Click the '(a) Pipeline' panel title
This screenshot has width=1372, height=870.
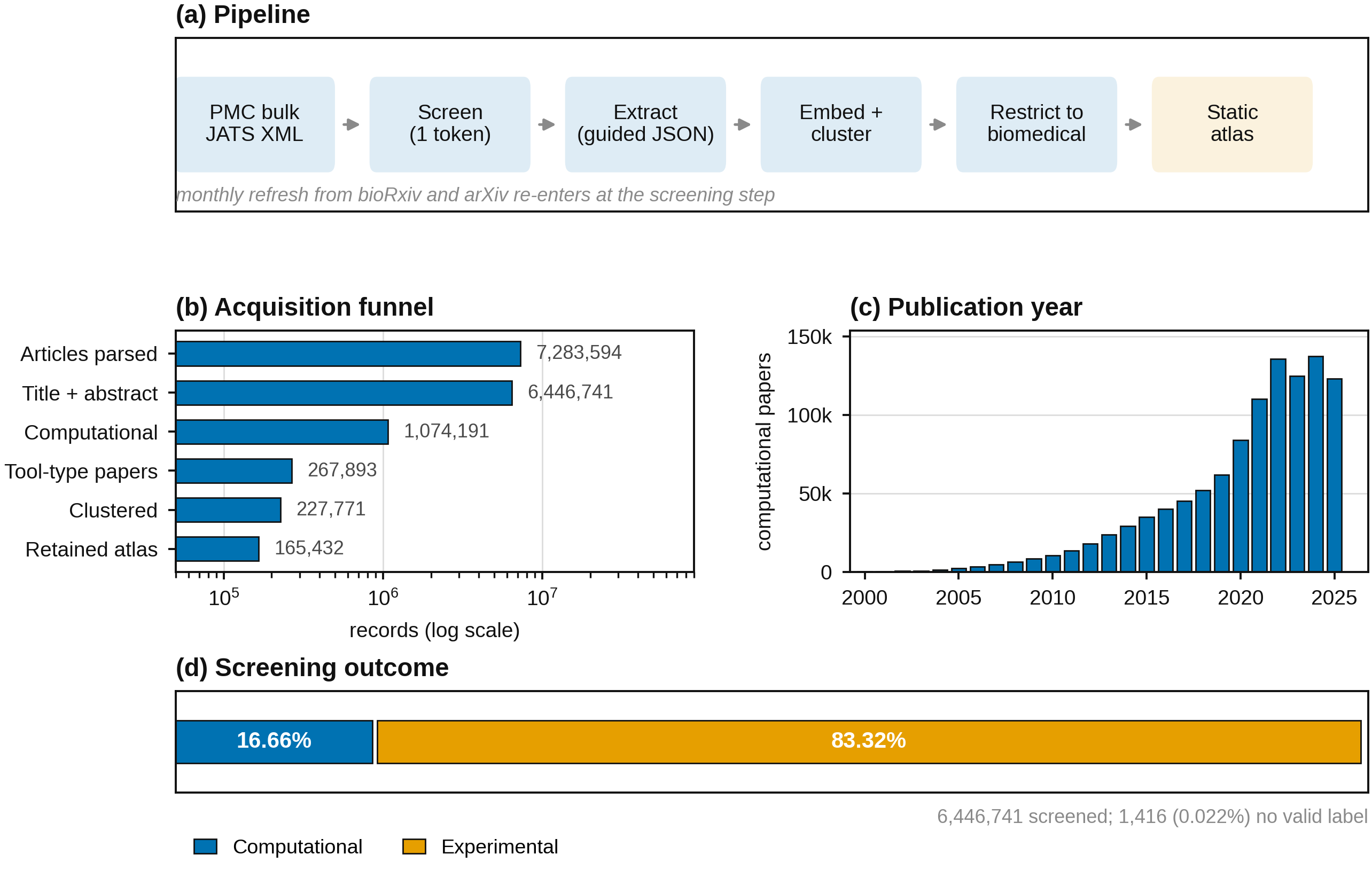pos(243,14)
